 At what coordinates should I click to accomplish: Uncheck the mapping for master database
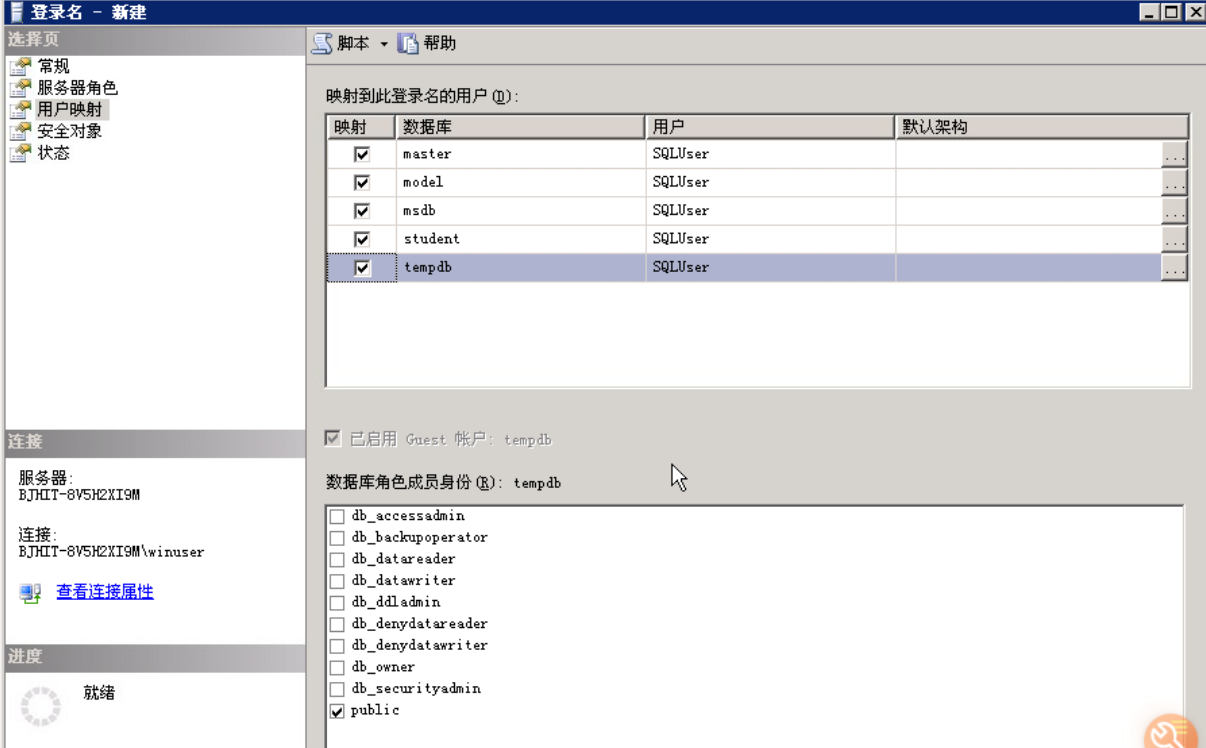[362, 154]
